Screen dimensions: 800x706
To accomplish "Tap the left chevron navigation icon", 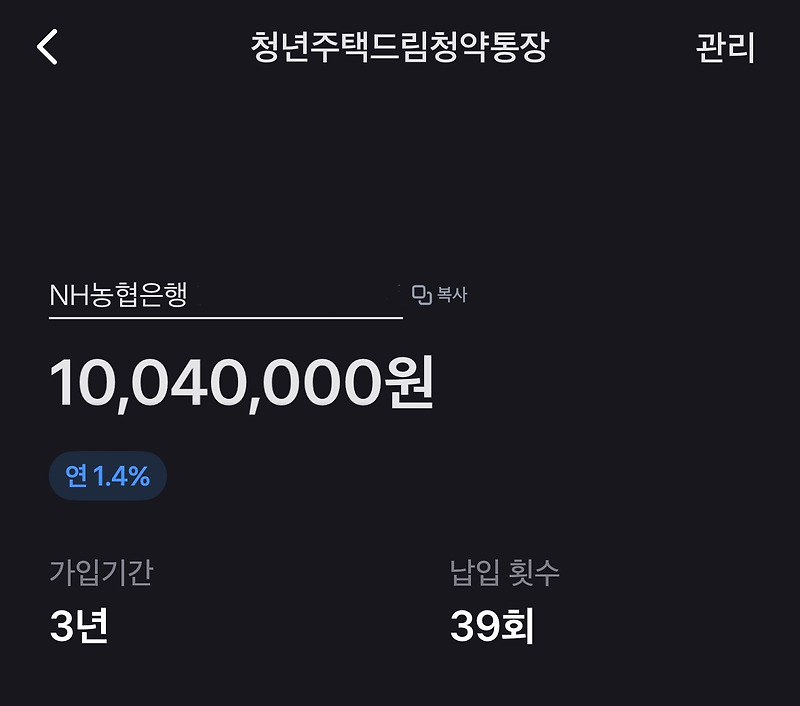I will [45, 47].
